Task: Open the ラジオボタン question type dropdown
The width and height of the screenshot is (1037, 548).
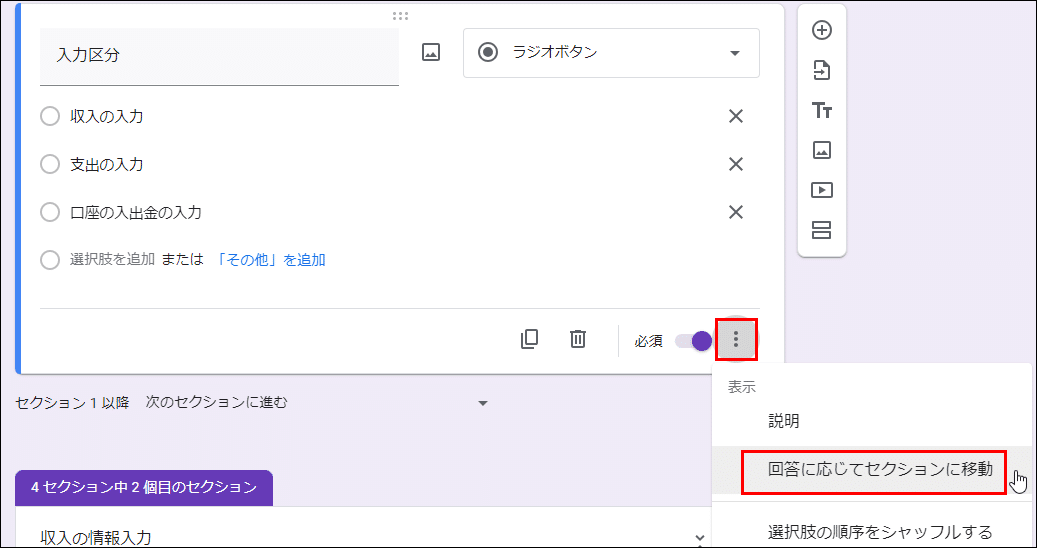Action: (x=611, y=53)
